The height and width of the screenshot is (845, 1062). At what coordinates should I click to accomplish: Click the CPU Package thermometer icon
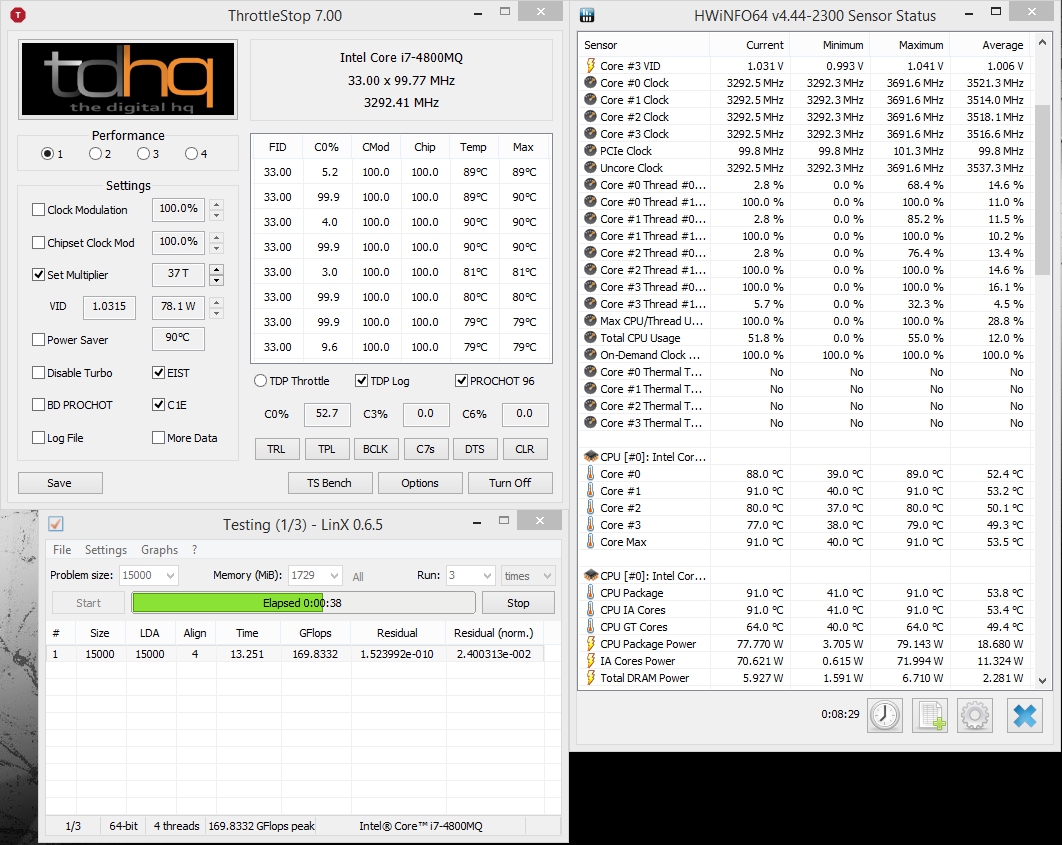click(590, 592)
